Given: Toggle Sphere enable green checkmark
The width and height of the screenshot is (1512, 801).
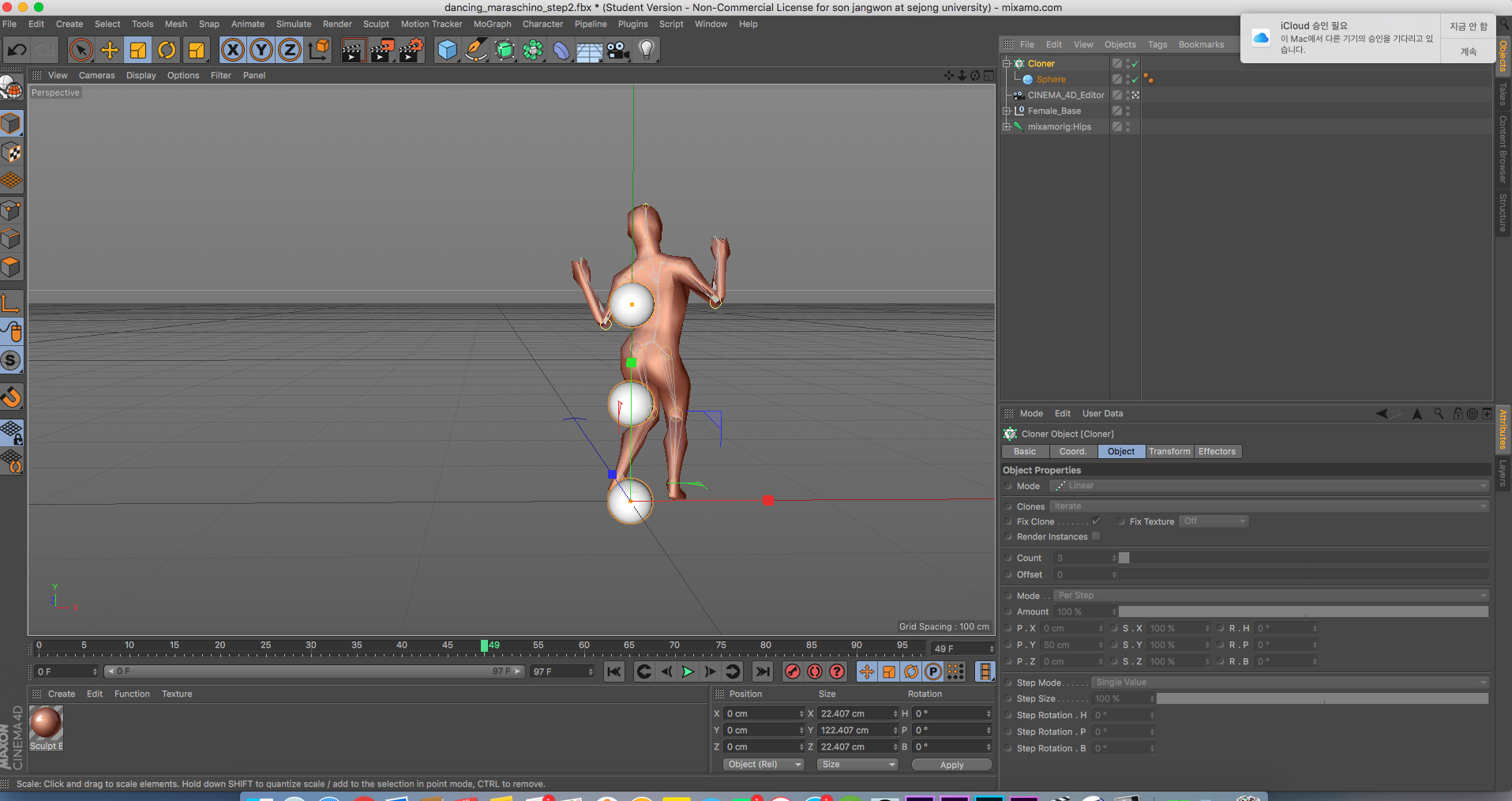Looking at the screenshot, I should [1135, 80].
